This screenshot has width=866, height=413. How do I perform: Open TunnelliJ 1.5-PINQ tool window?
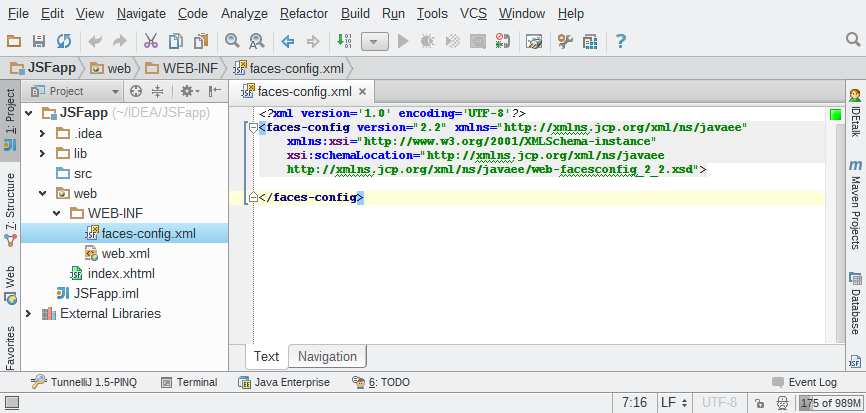click(84, 382)
